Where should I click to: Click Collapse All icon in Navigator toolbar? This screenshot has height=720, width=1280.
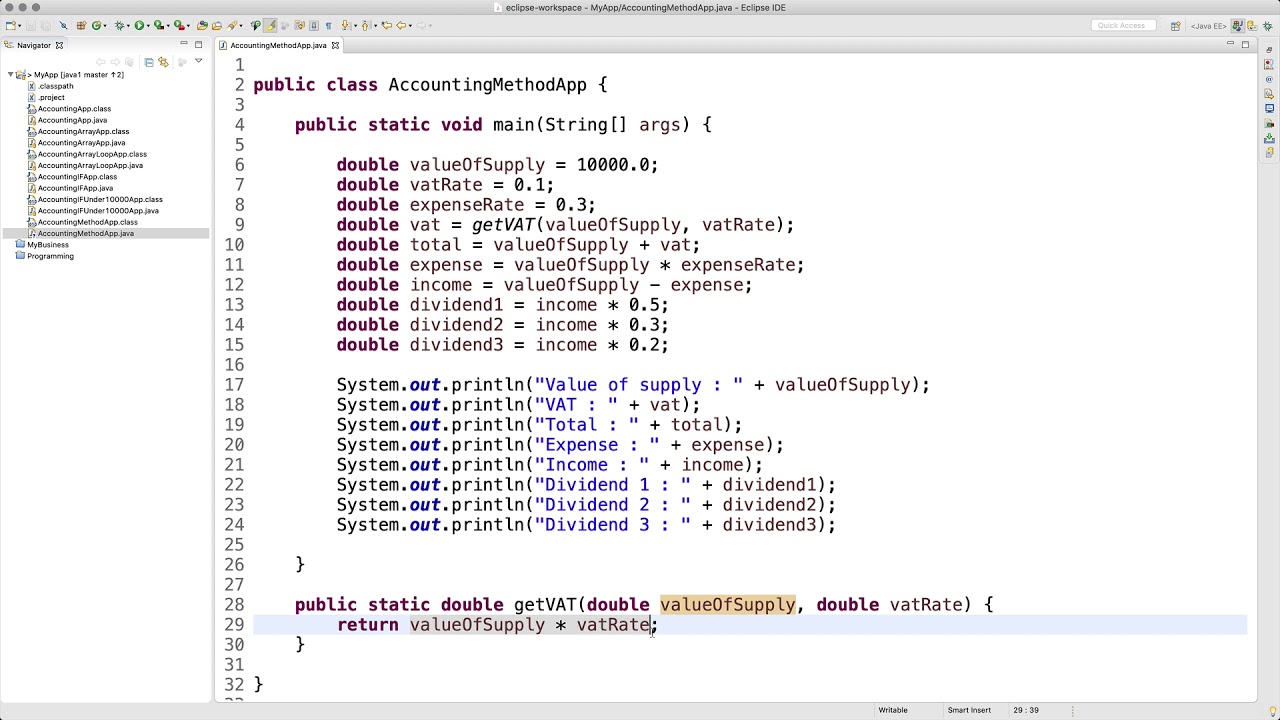[x=149, y=62]
